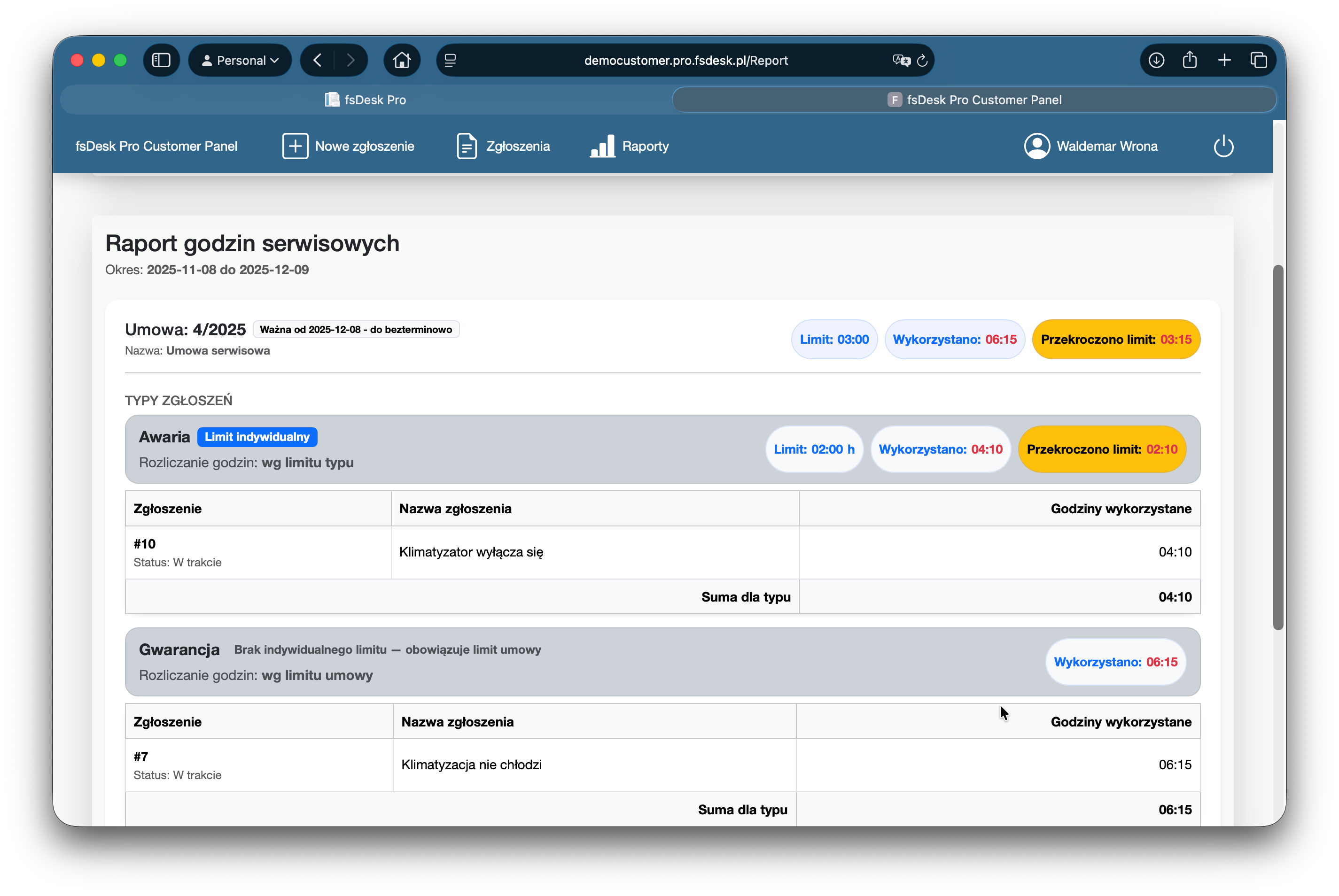Image resolution: width=1339 pixels, height=896 pixels.
Task: Open ticket #7 in Gwarancja table
Action: [x=140, y=757]
